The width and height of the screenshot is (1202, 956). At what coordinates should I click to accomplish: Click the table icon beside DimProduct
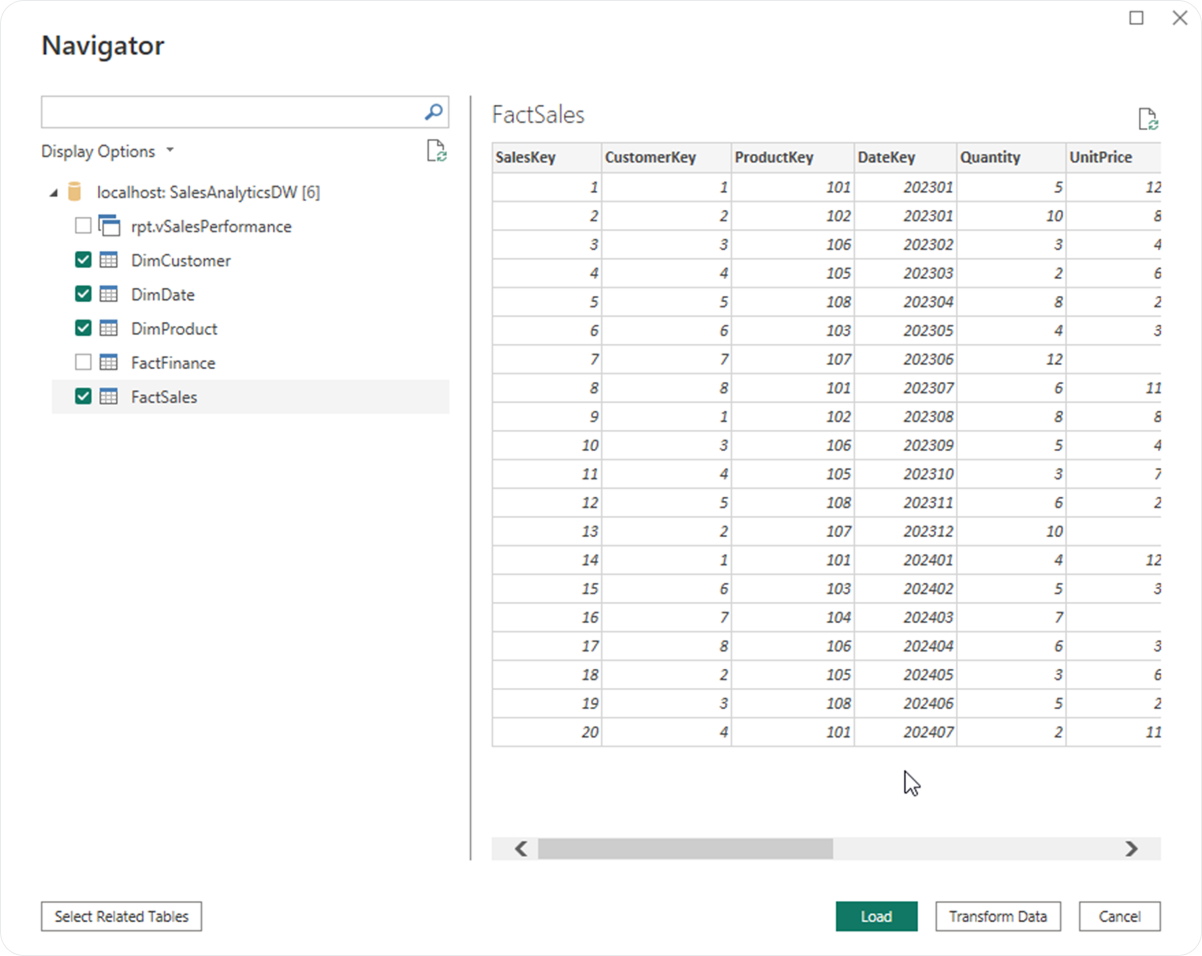point(111,328)
